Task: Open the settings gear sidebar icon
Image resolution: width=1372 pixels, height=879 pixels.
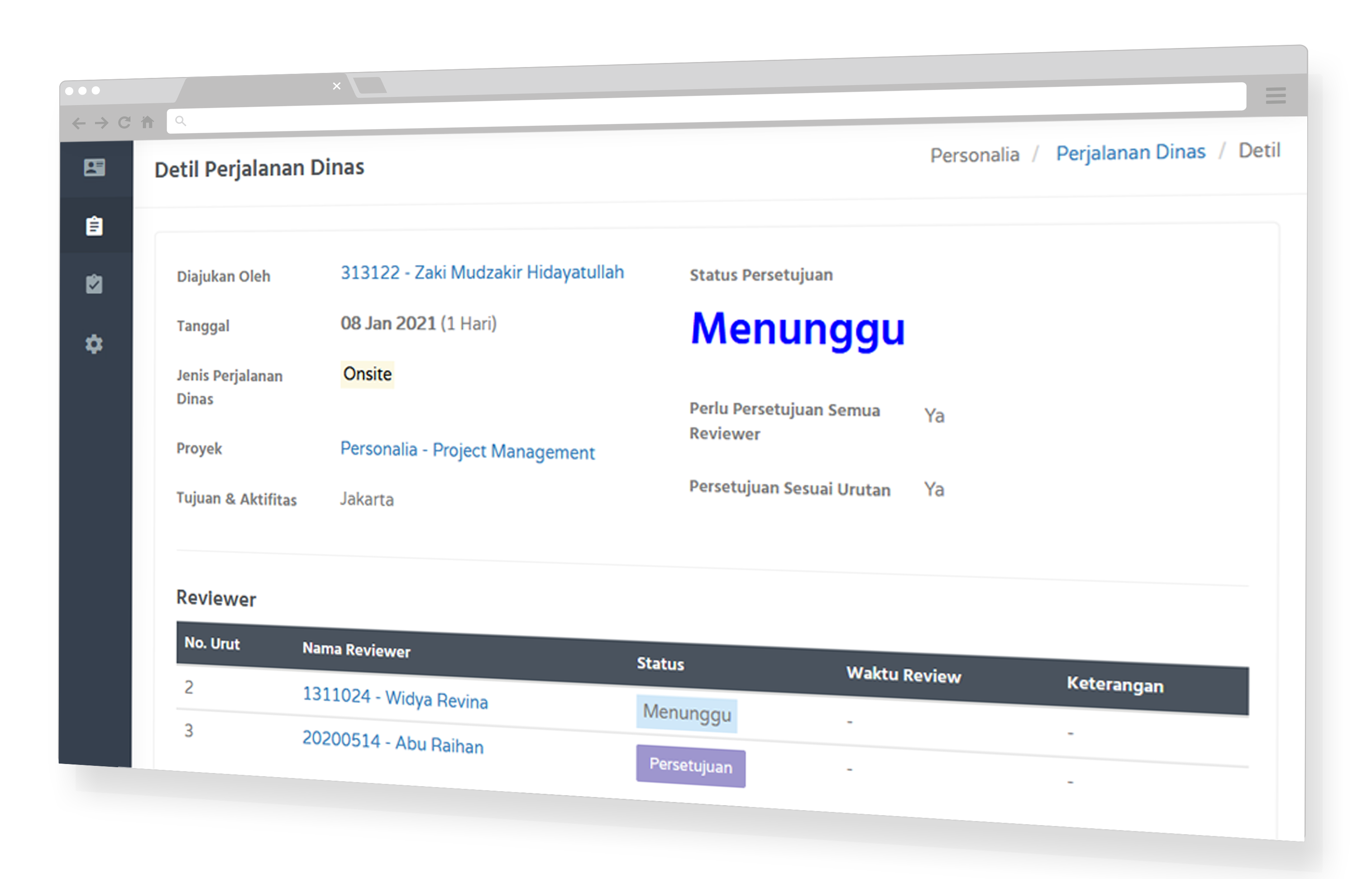Action: [x=94, y=344]
